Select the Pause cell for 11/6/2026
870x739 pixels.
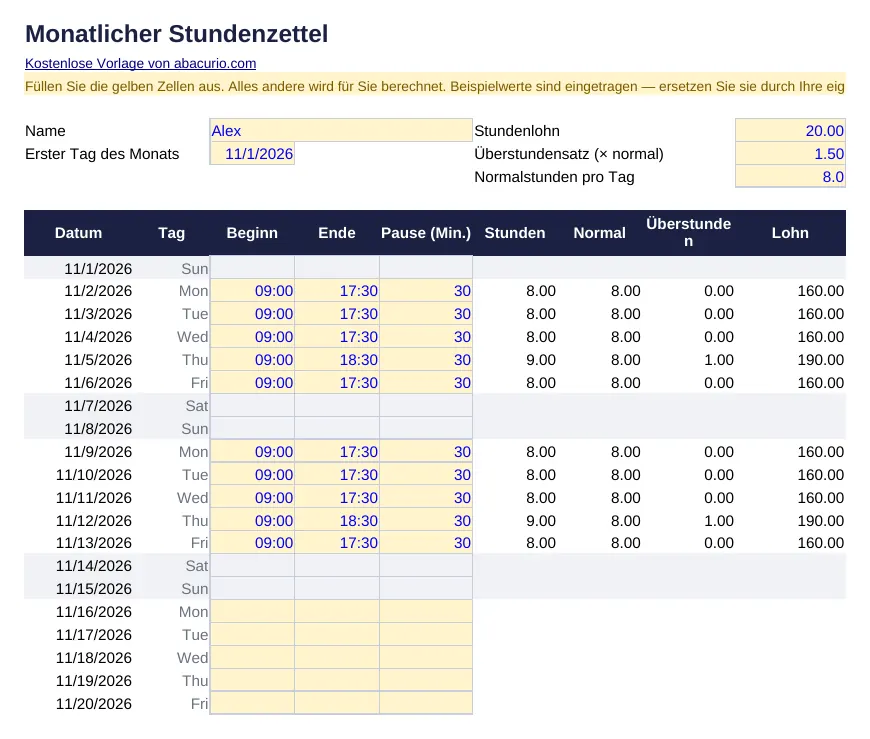tap(426, 383)
